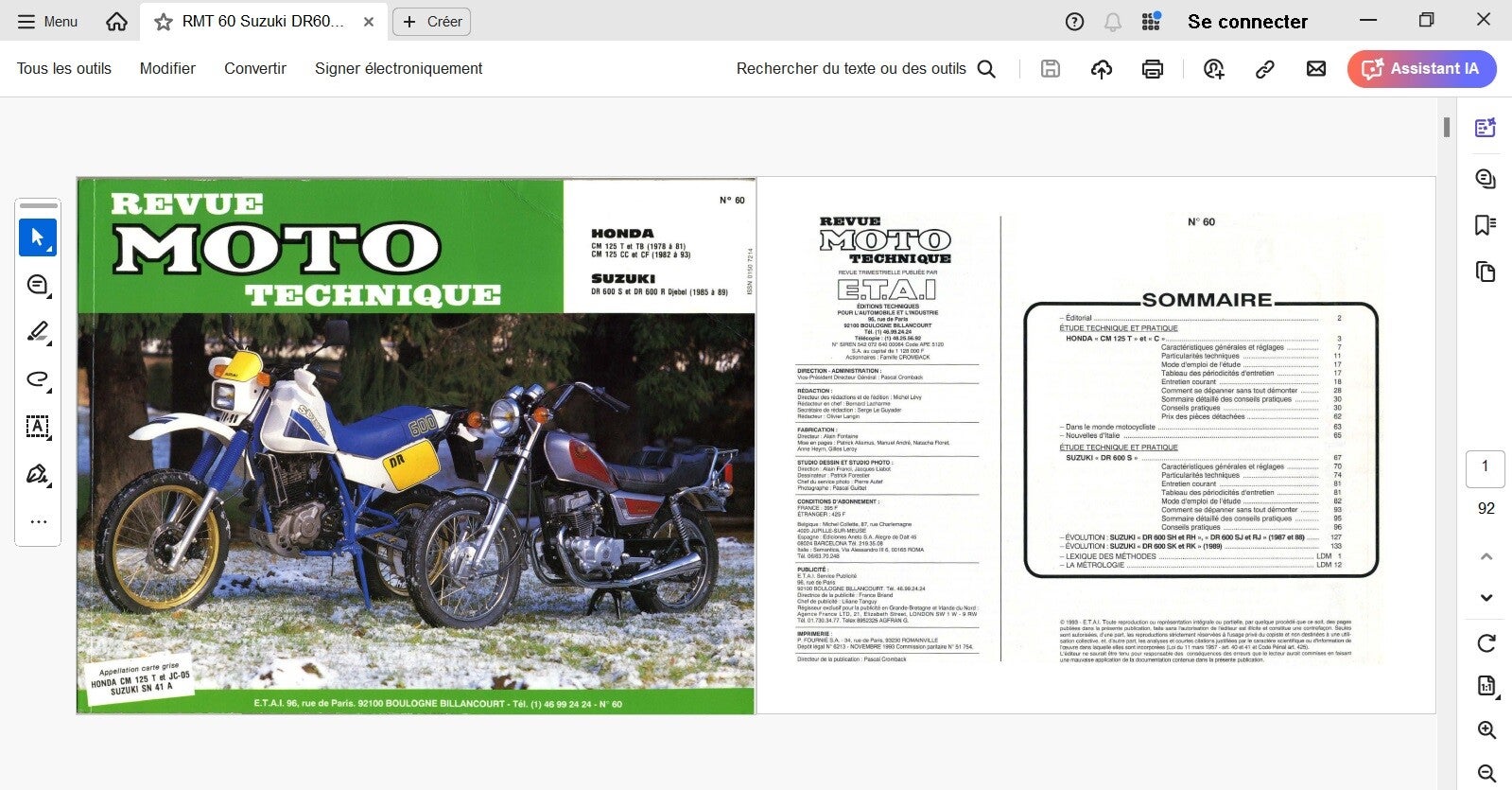
Task: Go to next page chevron
Action: 1486,598
